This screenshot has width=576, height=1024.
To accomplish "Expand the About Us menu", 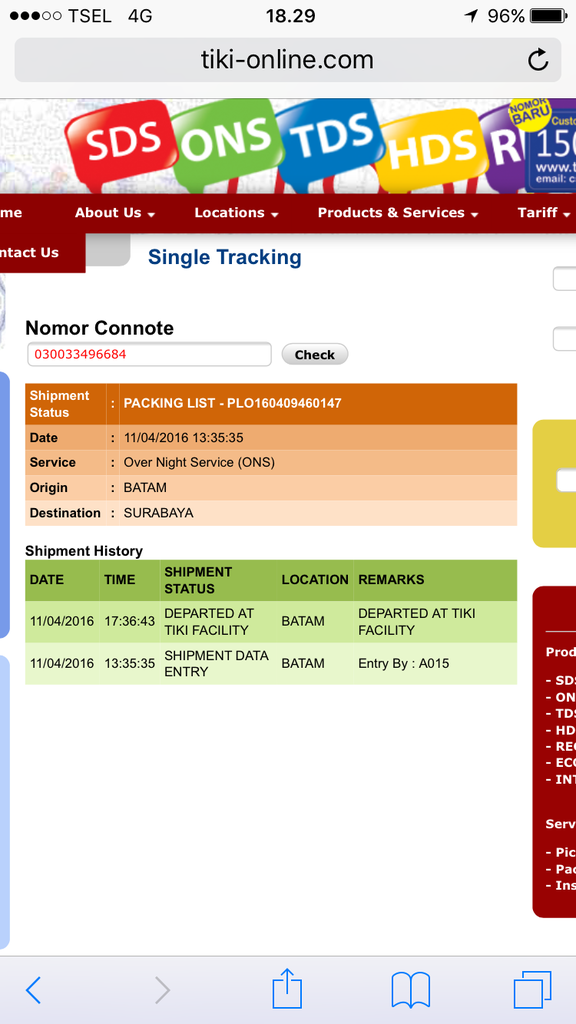I will click(114, 213).
